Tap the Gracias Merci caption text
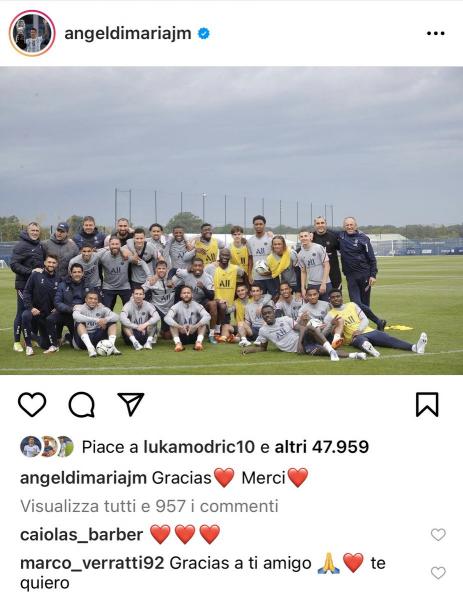 tap(230, 478)
